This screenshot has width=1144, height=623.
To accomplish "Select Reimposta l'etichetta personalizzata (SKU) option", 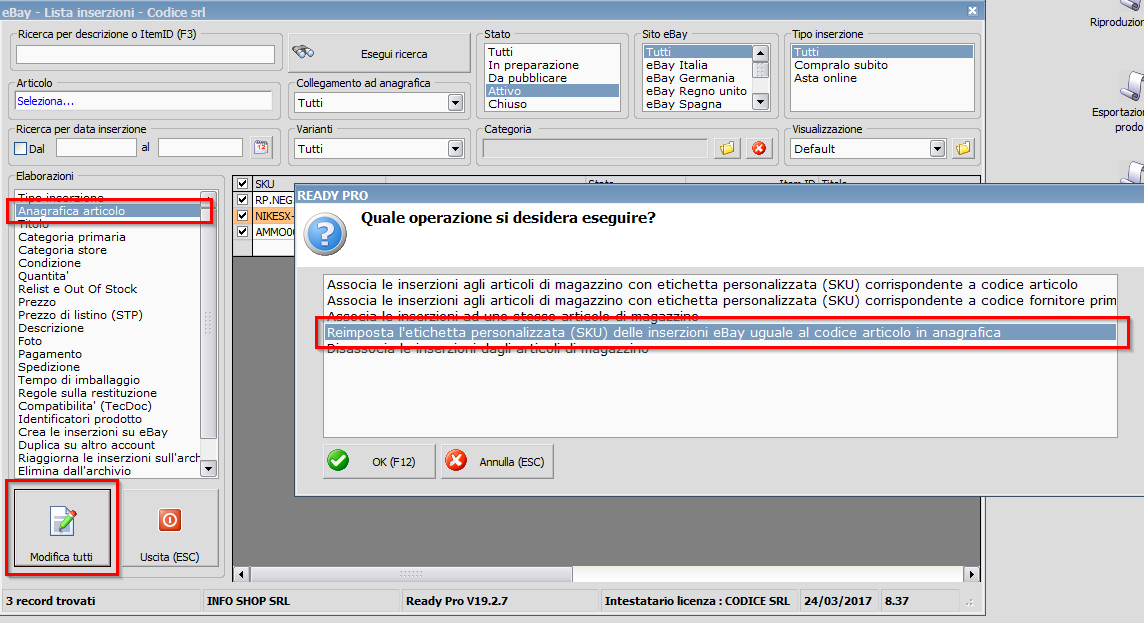I will point(720,333).
